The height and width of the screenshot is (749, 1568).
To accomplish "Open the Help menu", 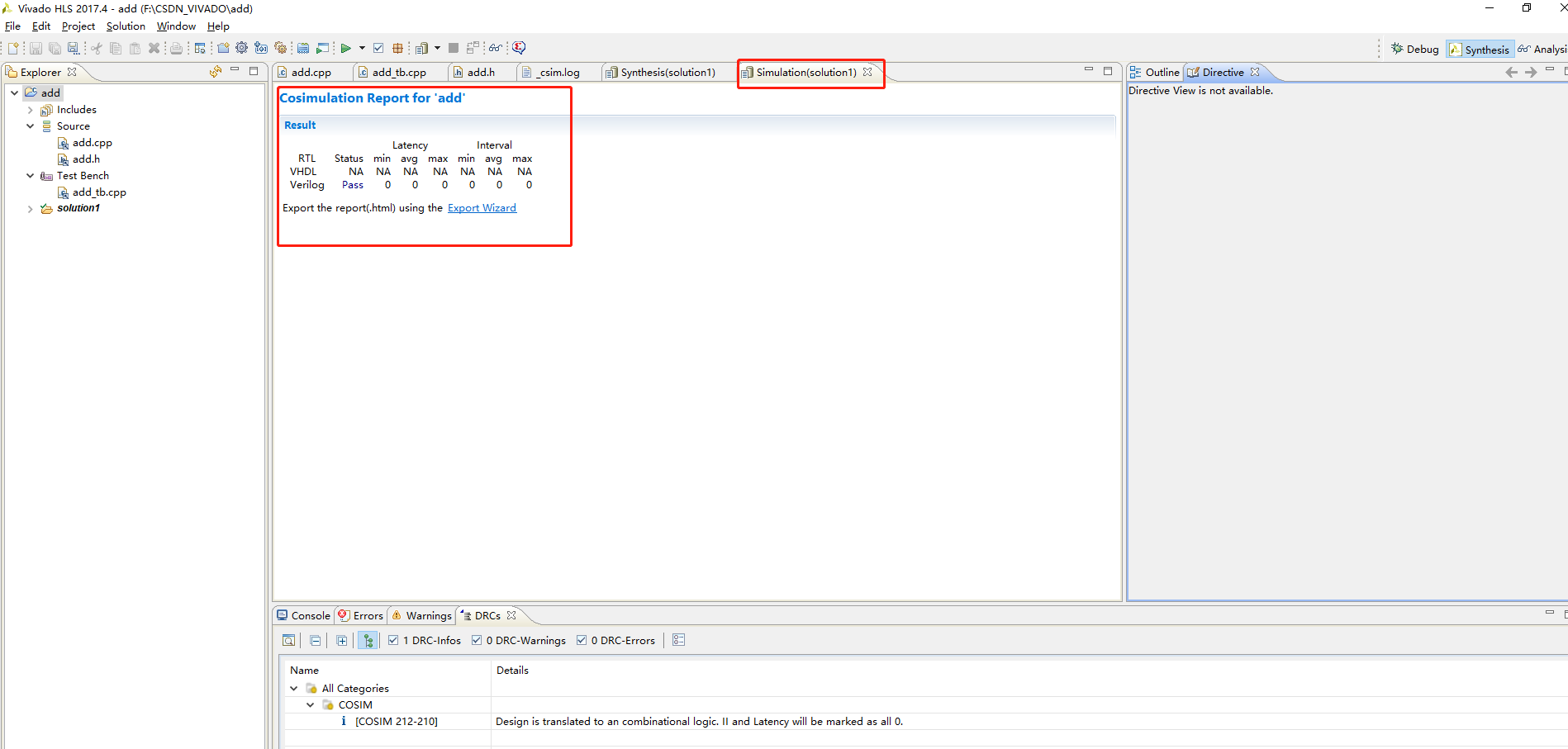I will (x=218, y=26).
